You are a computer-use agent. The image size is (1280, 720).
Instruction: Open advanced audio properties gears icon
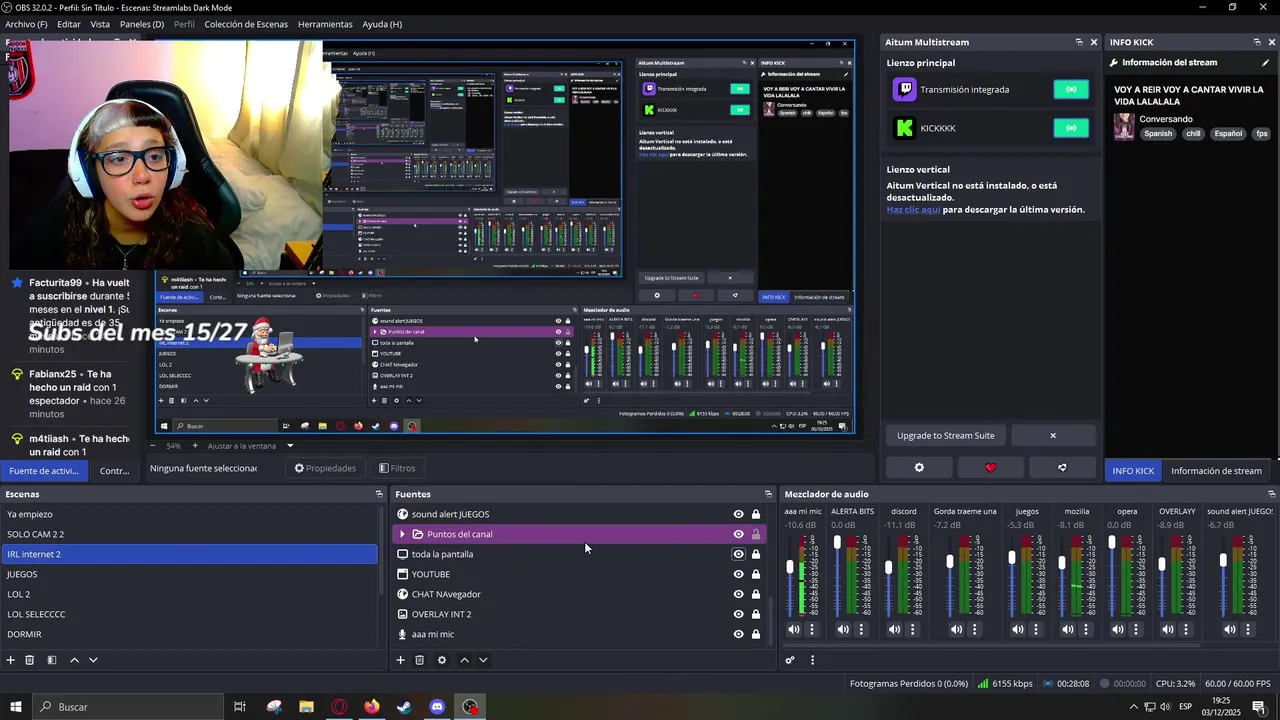790,660
